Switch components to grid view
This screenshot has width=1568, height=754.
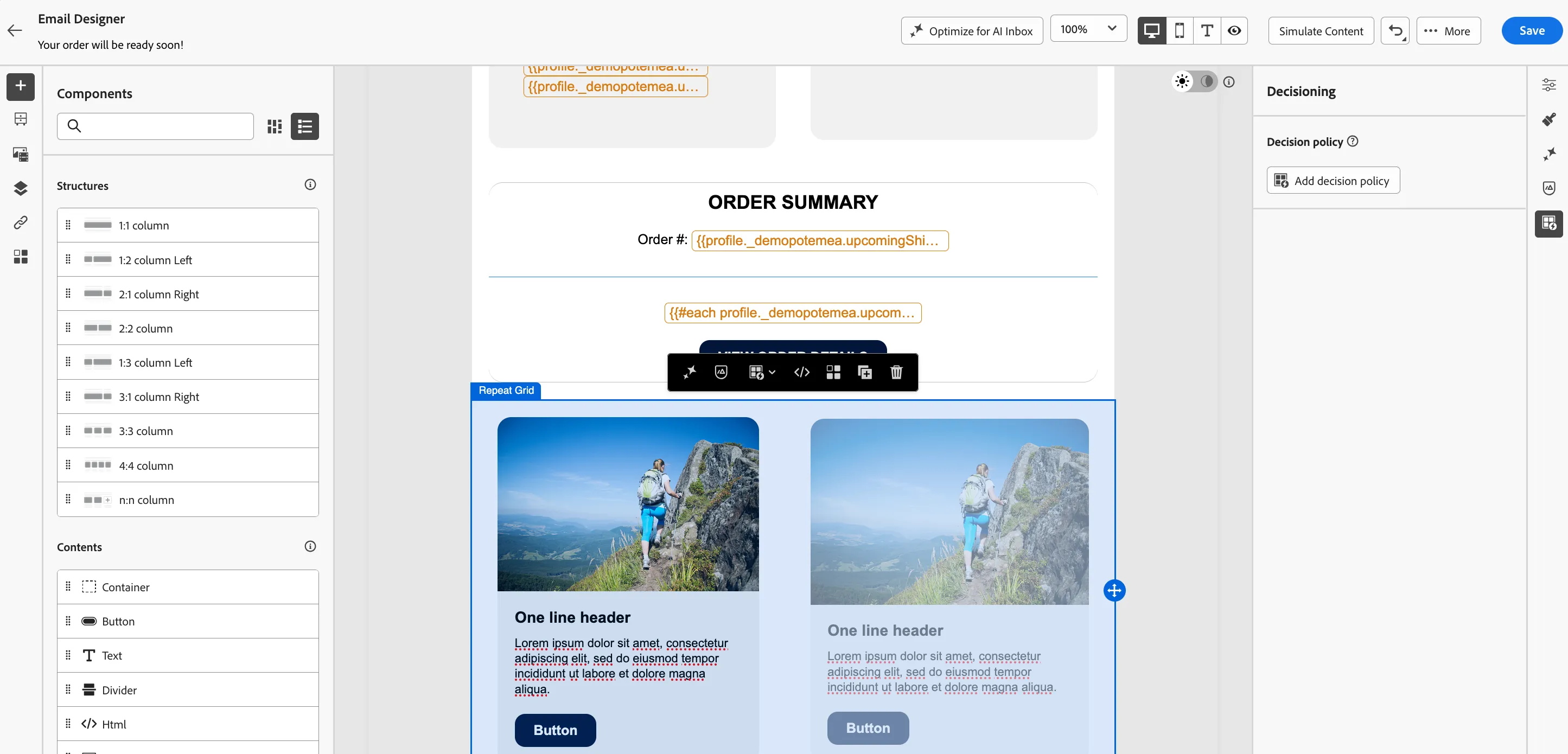coord(275,126)
